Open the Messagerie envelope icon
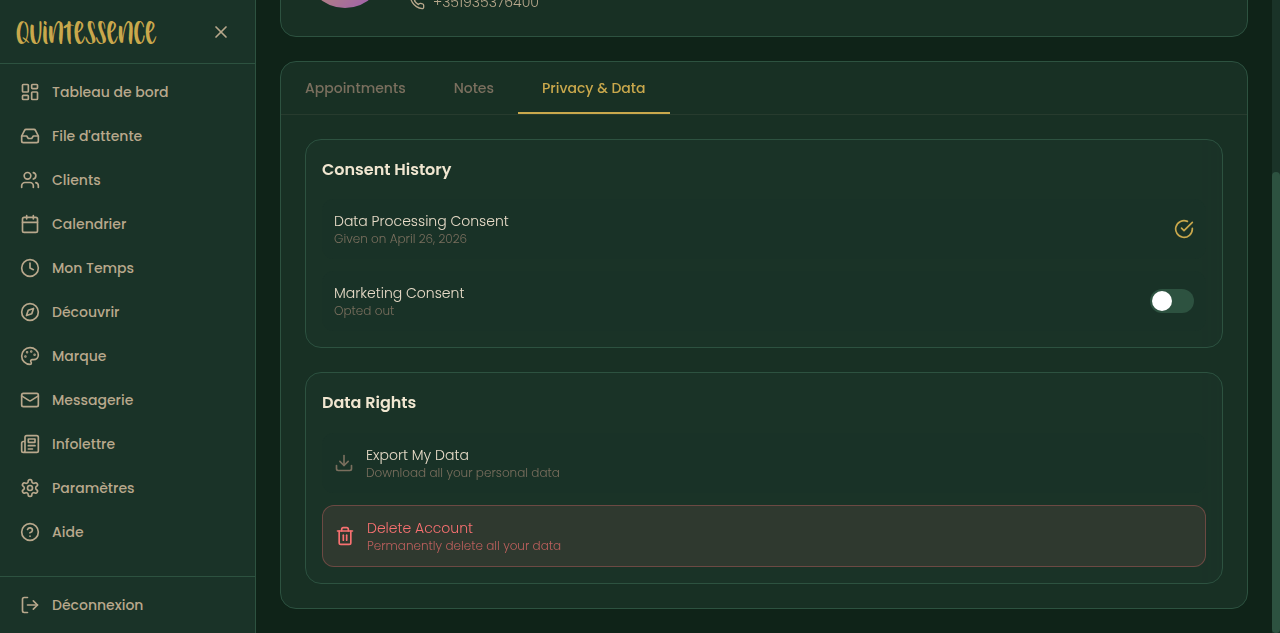Screen dimensions: 1280x633 point(30,400)
